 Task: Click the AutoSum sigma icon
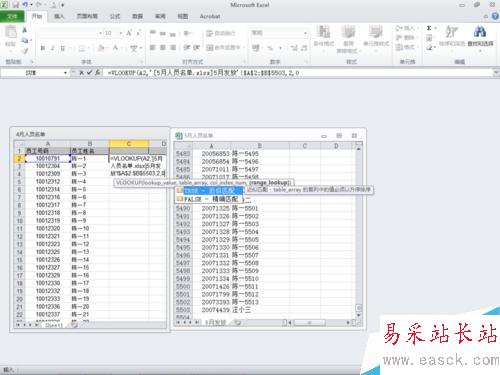click(429, 28)
